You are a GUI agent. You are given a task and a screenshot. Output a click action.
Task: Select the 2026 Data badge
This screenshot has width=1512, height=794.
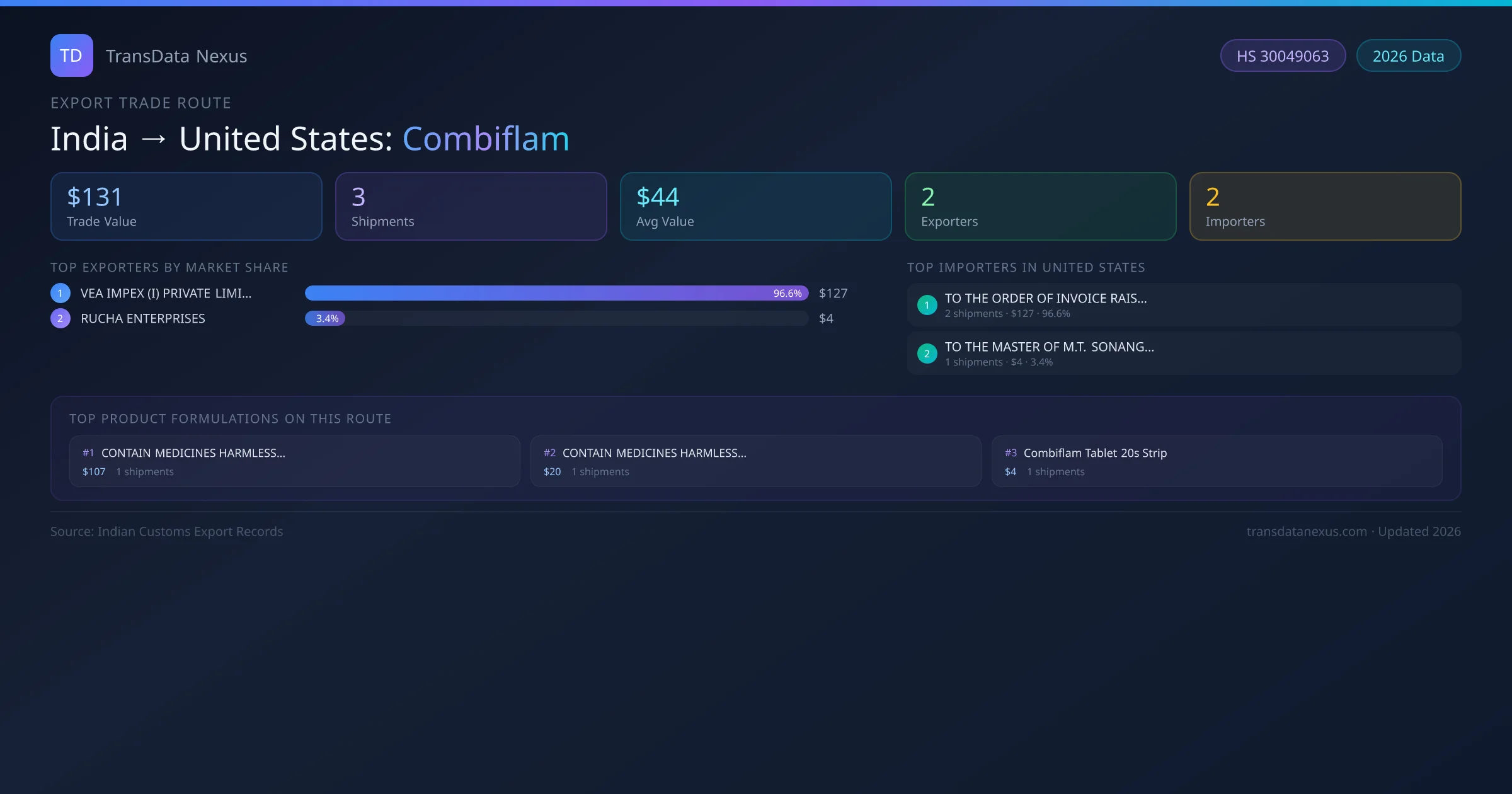click(1408, 56)
